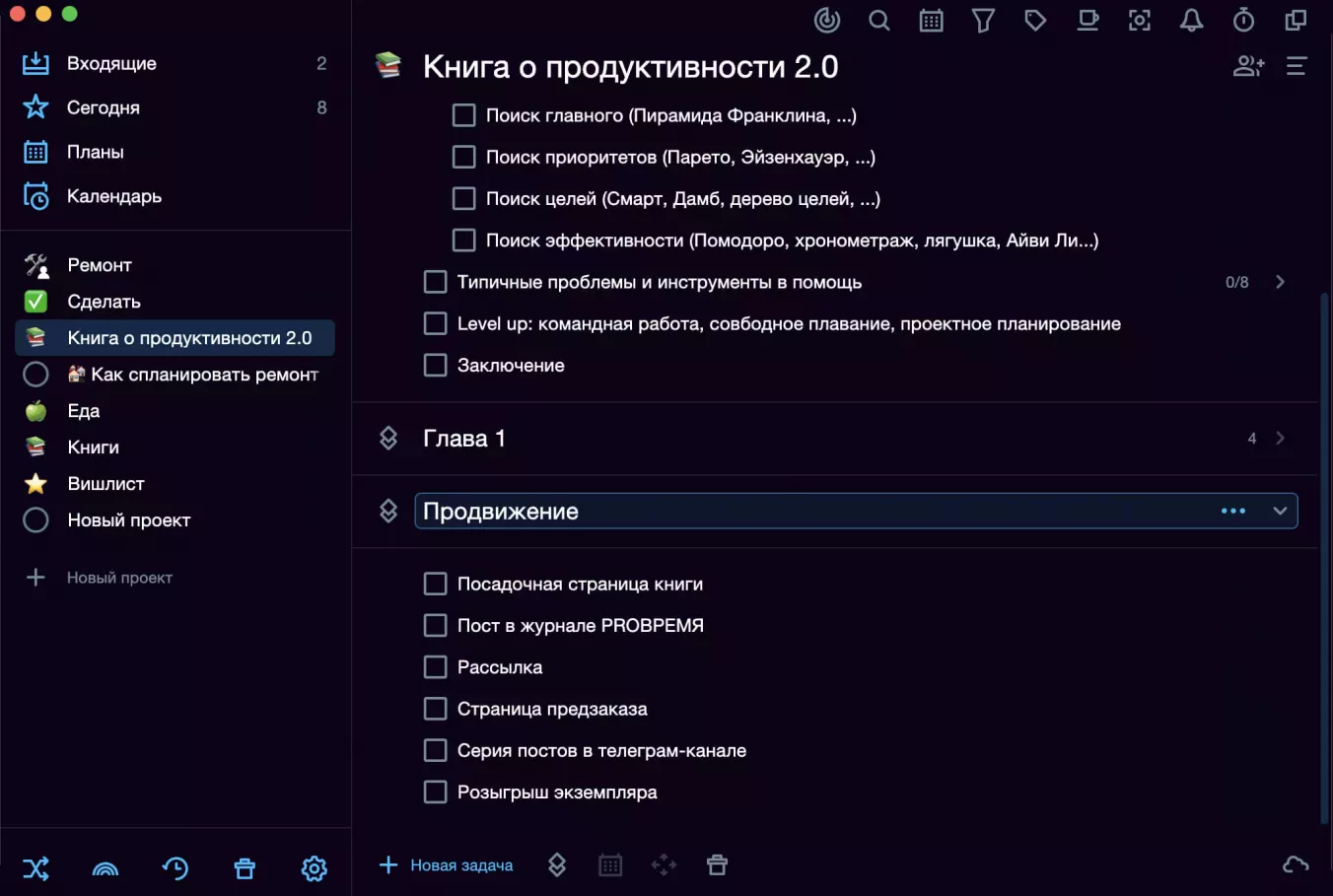Click the add collaborator icon
Viewport: 1333px width, 896px height.
(1248, 66)
